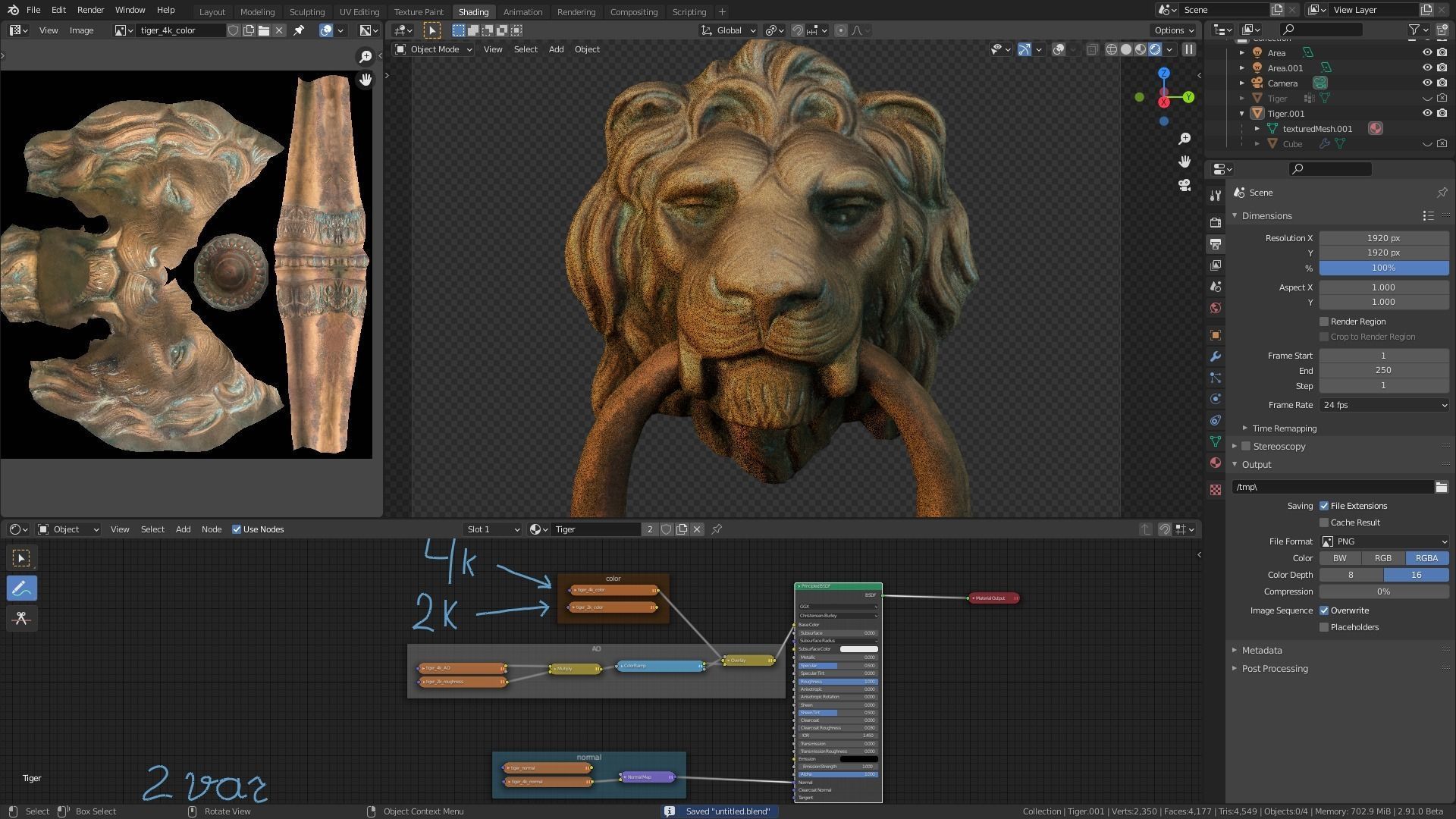Switch to the Texture Paint workspace tab
This screenshot has width=1456, height=819.
coord(419,12)
